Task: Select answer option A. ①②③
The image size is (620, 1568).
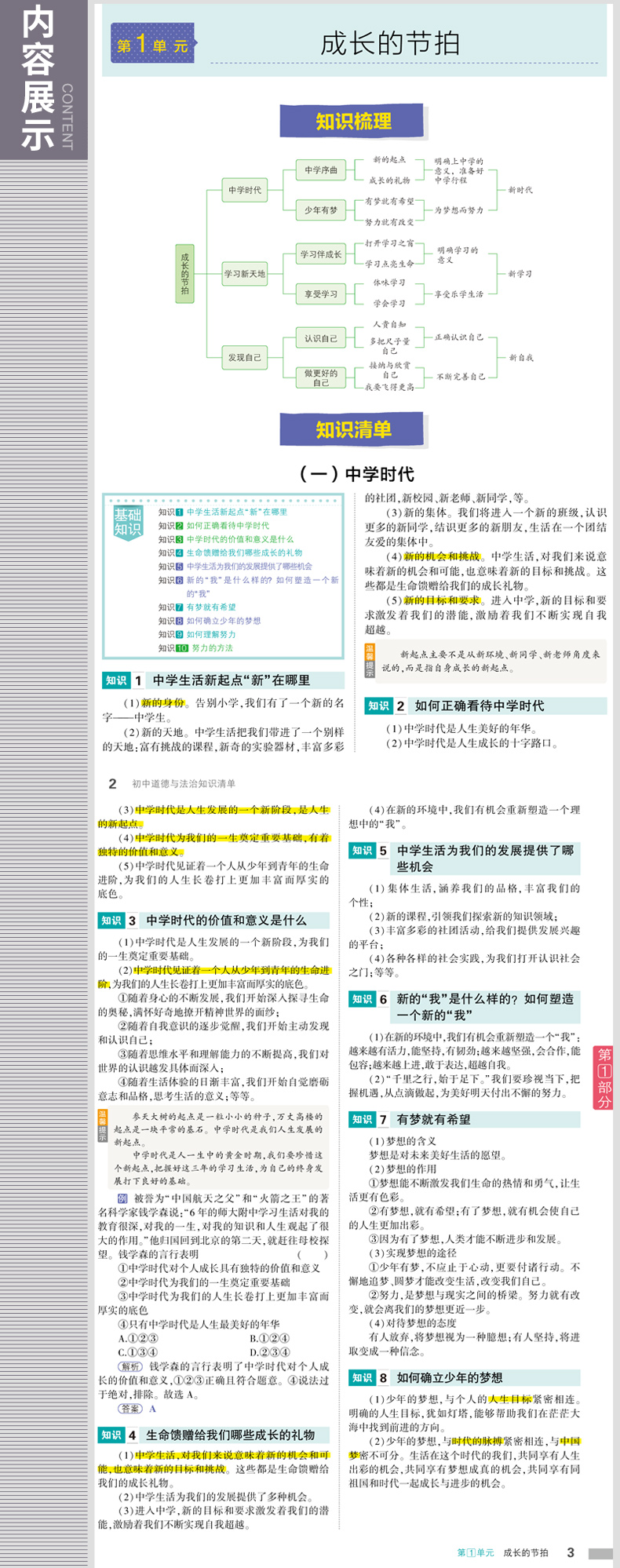Action: coord(138,1338)
